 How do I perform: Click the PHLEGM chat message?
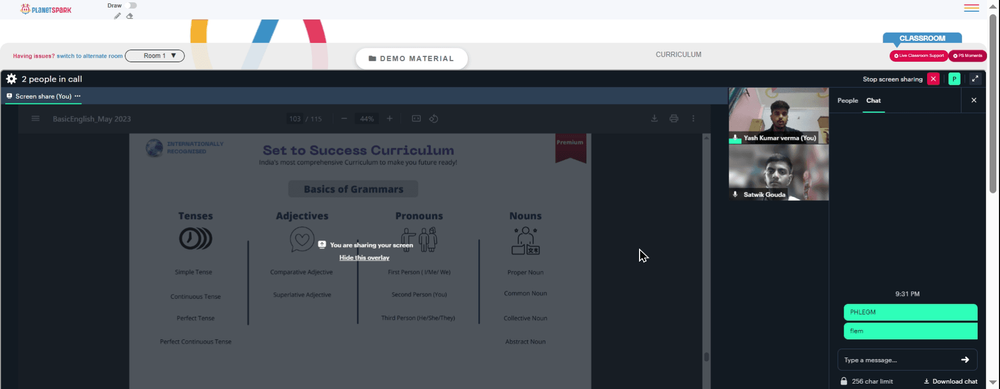coord(910,312)
